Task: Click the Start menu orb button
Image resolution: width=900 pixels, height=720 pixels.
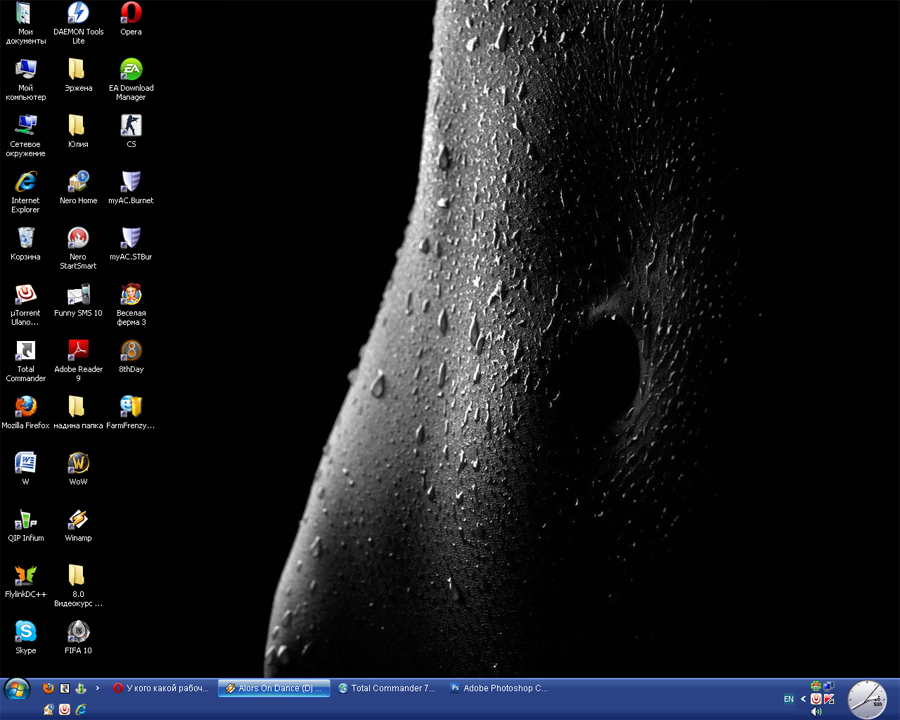Action: tap(17, 689)
